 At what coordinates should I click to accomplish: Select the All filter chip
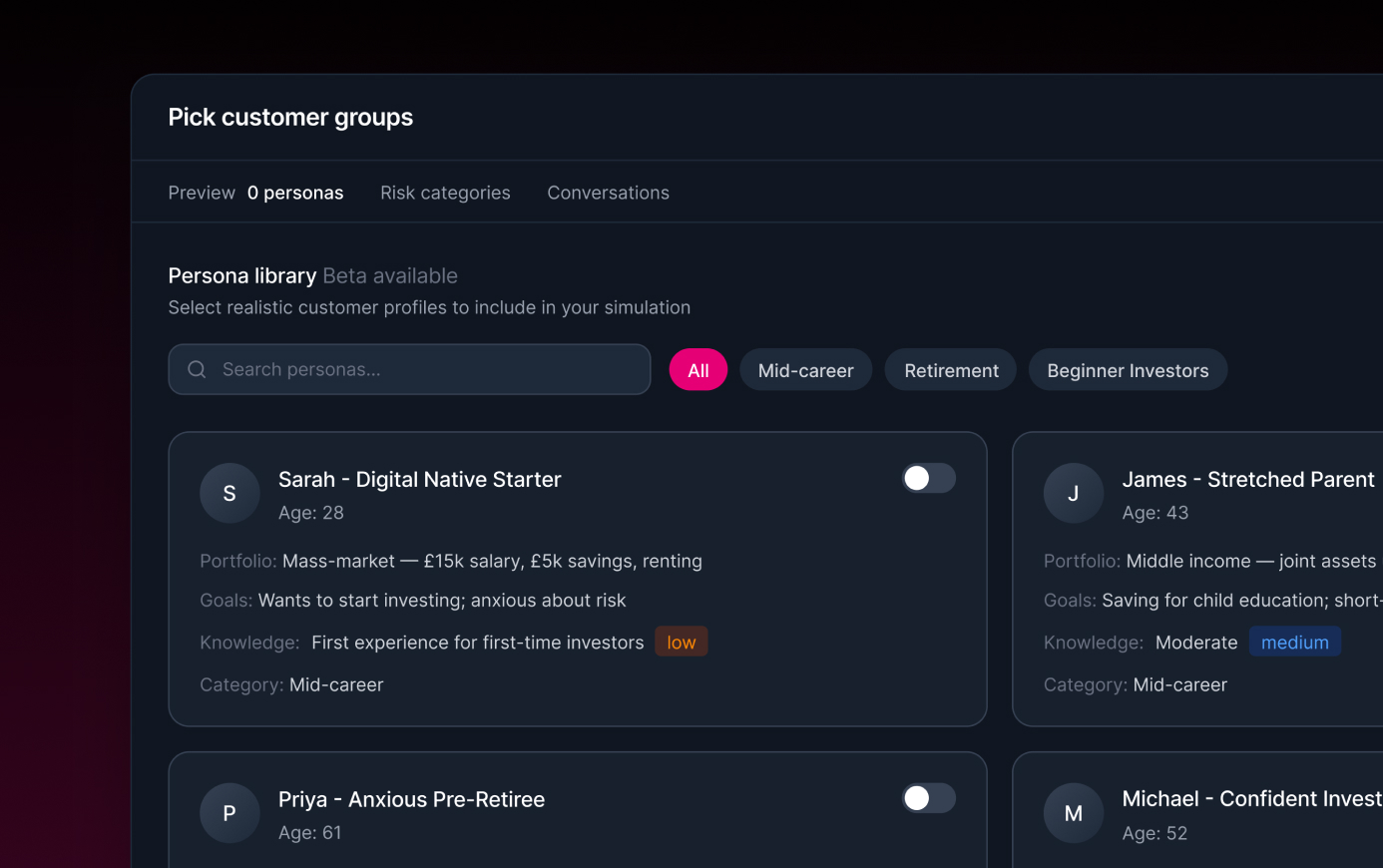click(x=698, y=370)
